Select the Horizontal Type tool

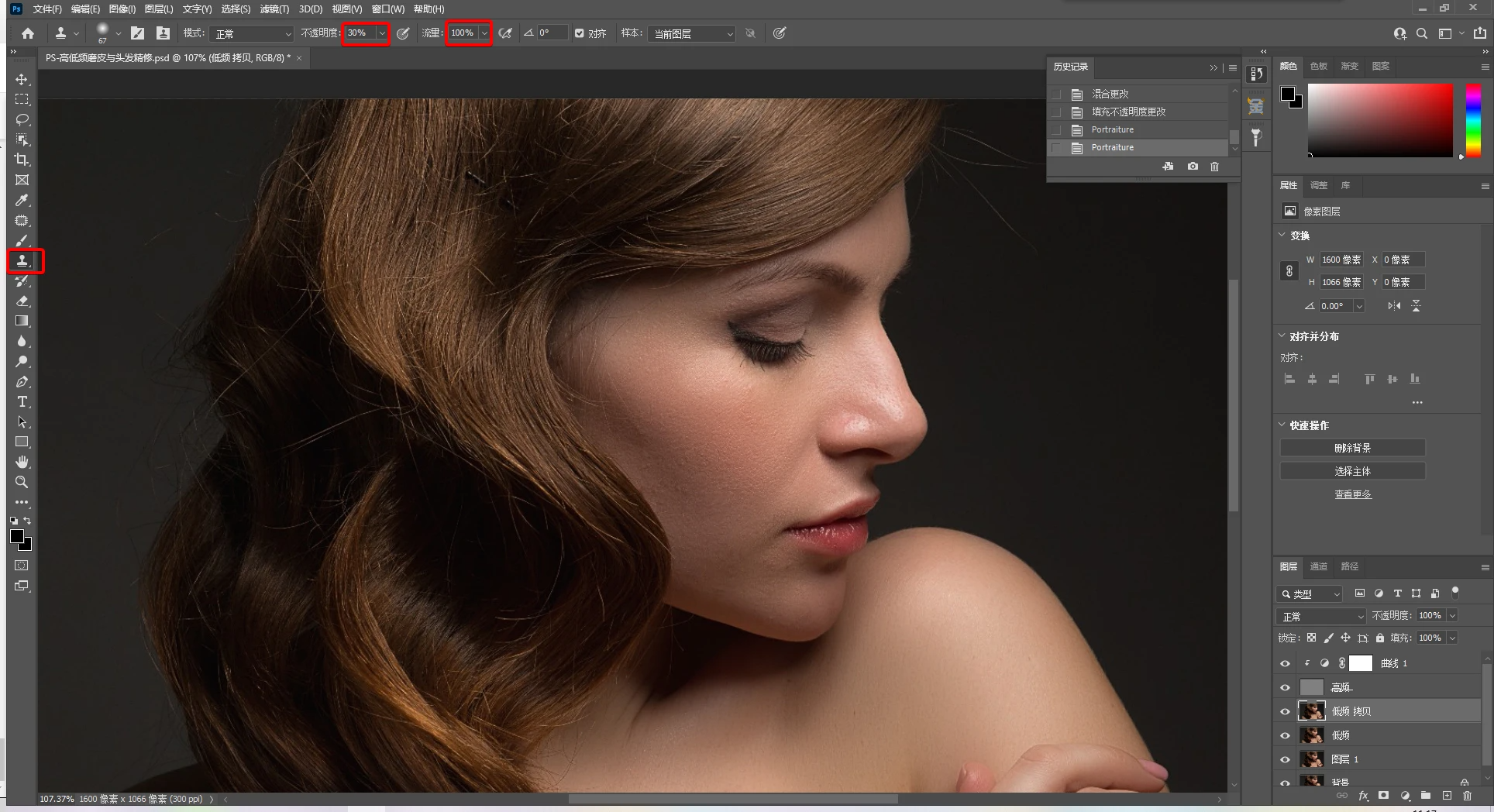point(22,401)
